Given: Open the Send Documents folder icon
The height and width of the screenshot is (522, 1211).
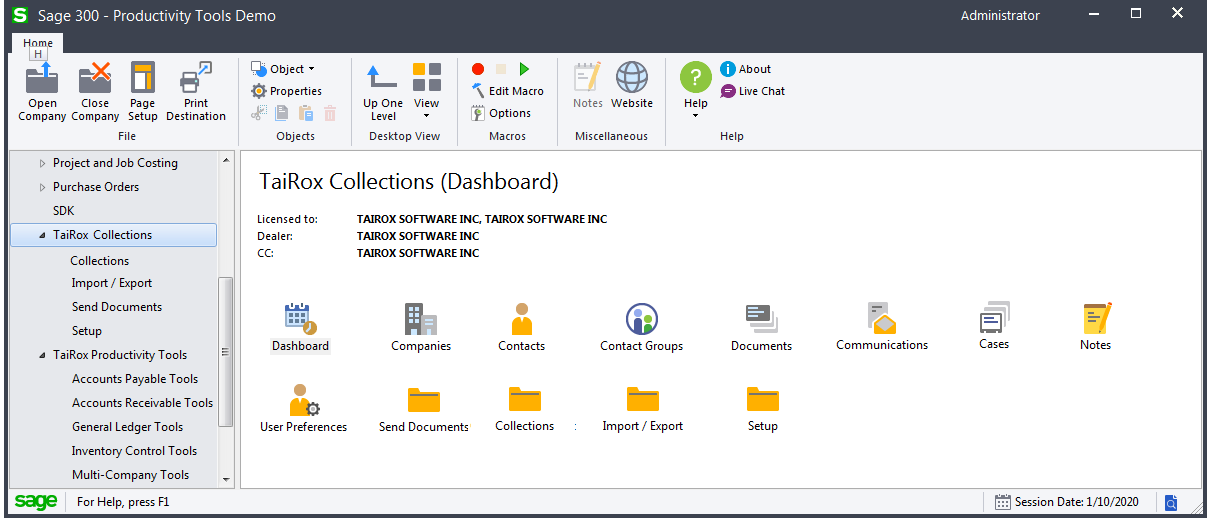Looking at the screenshot, I should click(x=424, y=400).
